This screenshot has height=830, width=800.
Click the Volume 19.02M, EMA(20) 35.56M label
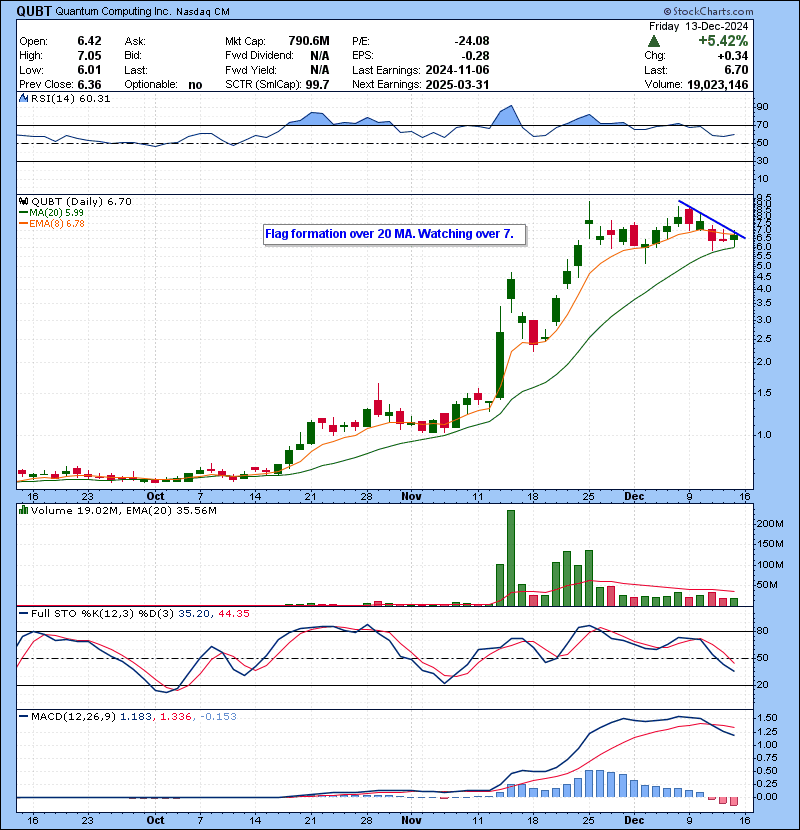click(x=124, y=511)
